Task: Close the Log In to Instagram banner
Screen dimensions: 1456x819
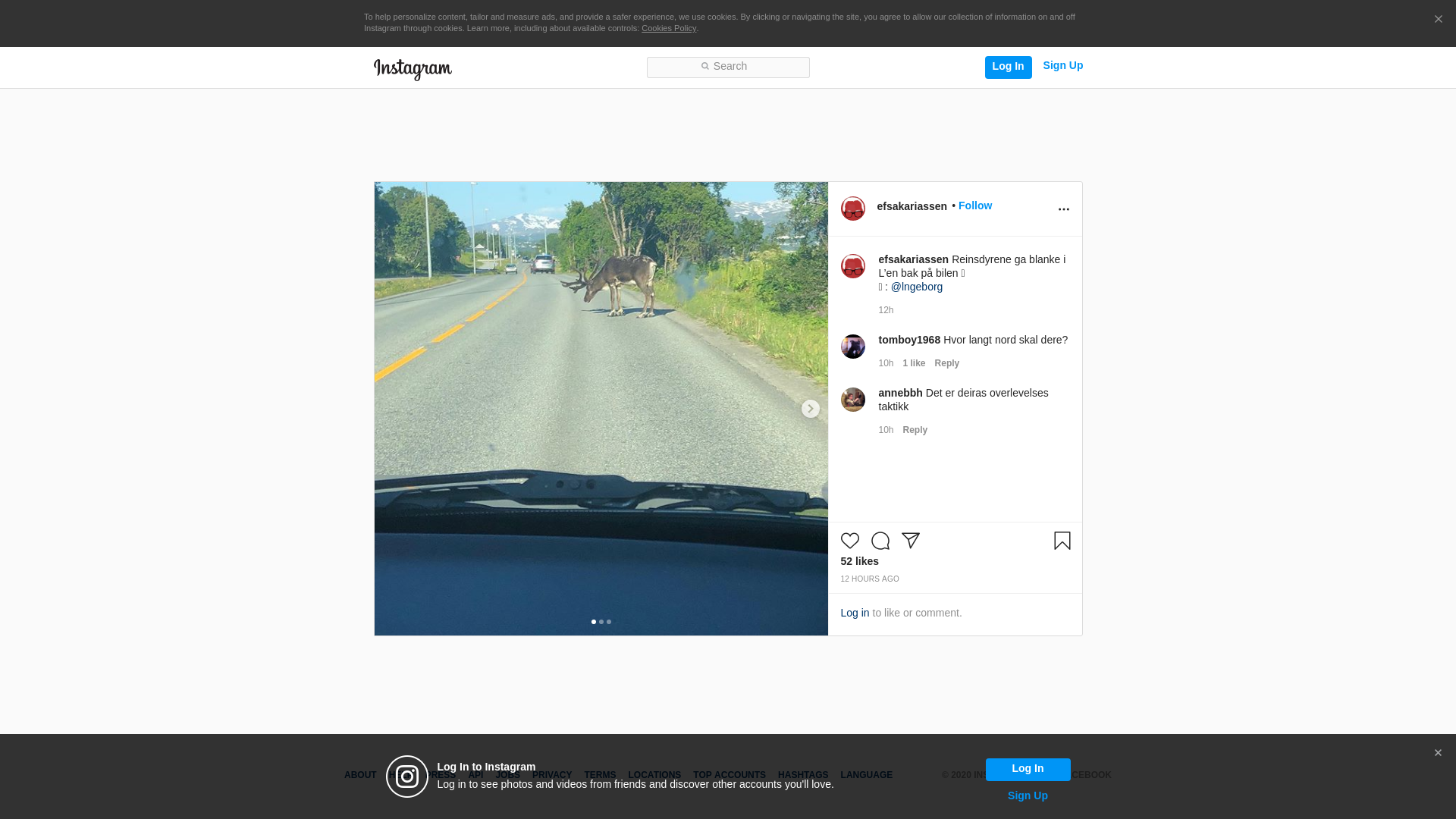Action: (x=1438, y=753)
